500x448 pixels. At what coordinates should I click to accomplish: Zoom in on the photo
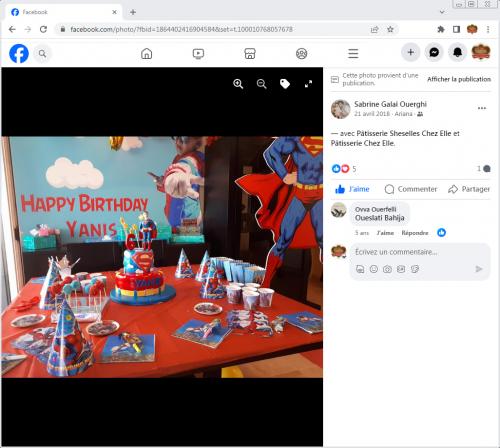238,84
